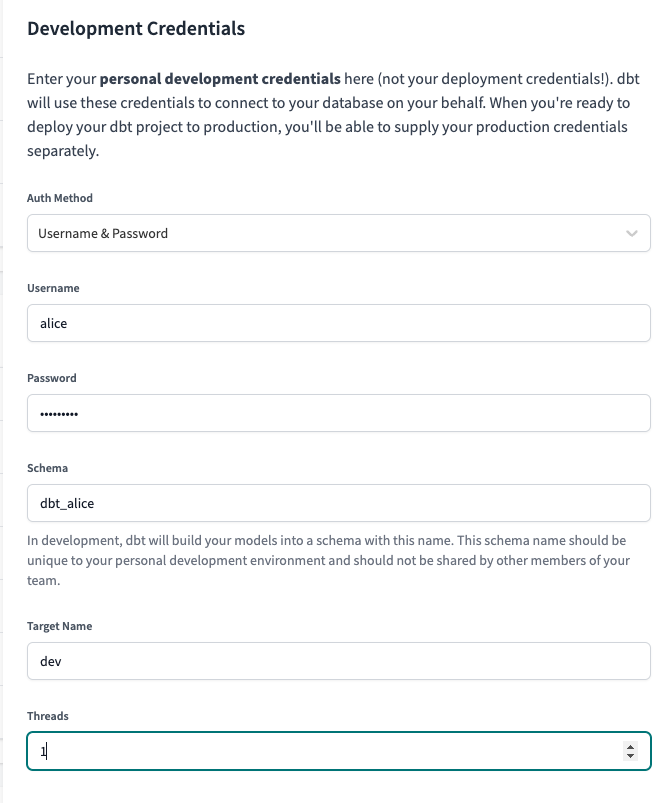Click the masked password dots

click(x=60, y=412)
